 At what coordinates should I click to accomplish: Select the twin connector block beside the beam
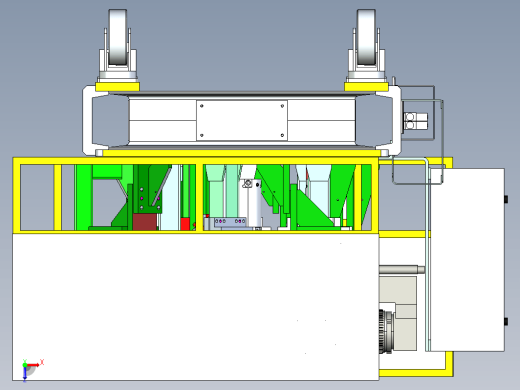[x=415, y=121]
